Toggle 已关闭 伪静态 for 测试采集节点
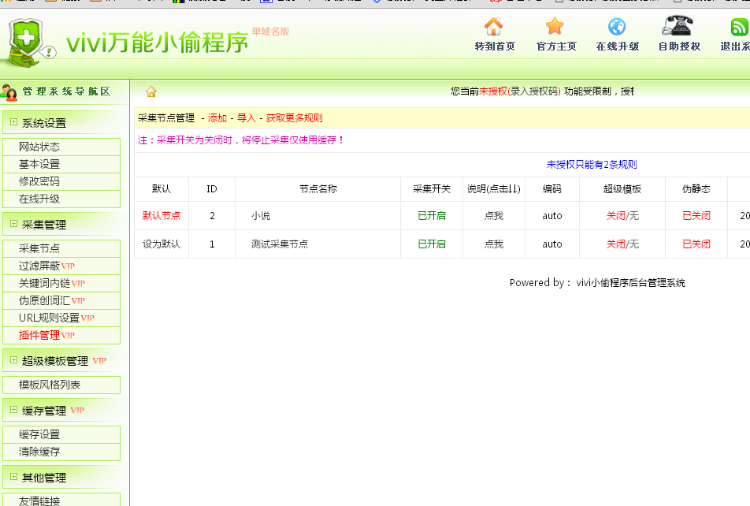Screen dimensions: 750x506 696,244
